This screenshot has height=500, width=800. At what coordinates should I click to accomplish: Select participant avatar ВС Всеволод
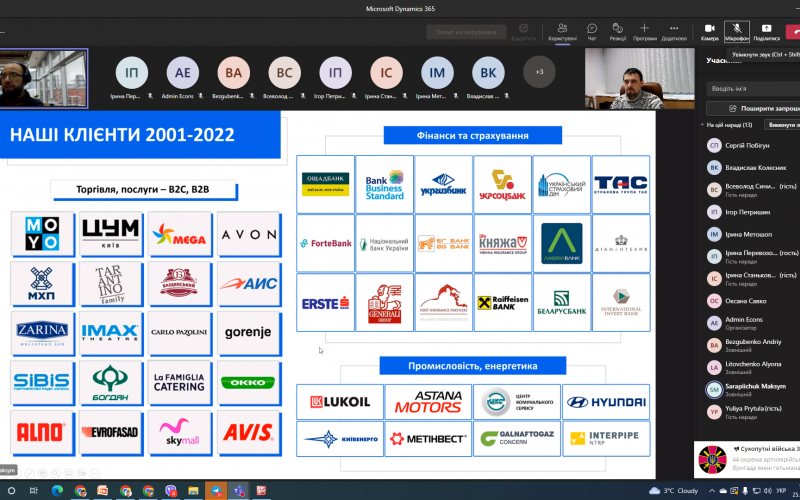(285, 73)
